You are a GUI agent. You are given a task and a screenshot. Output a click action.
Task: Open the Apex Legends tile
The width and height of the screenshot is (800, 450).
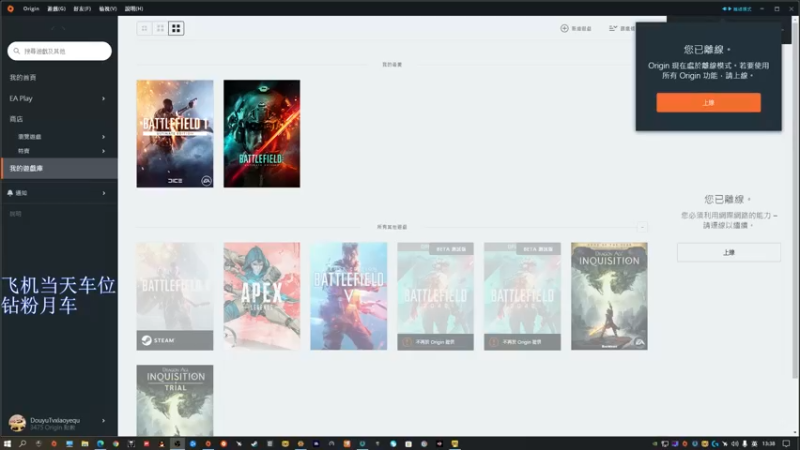pyautogui.click(x=262, y=296)
